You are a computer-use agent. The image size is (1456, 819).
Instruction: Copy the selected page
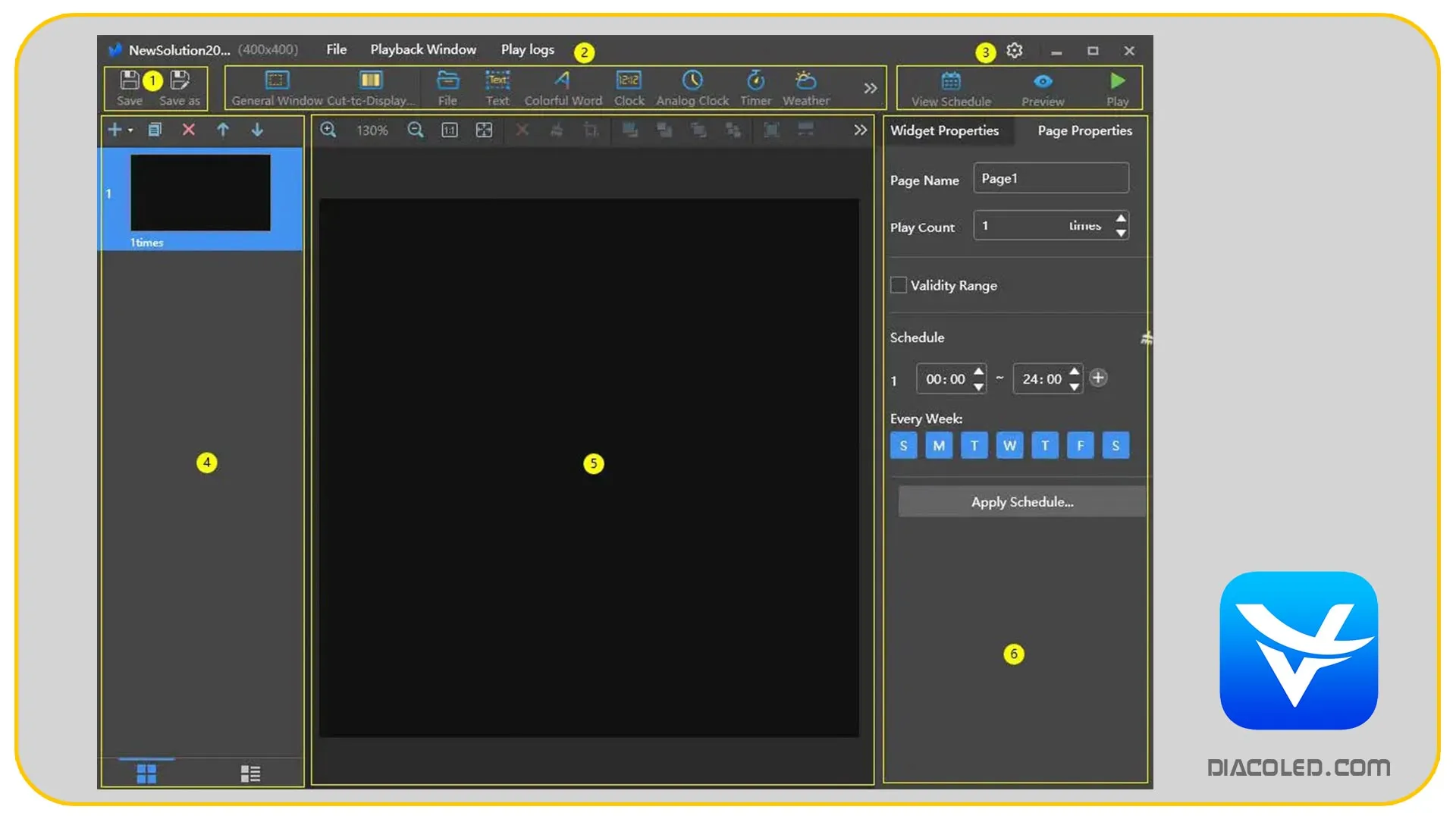tap(155, 130)
